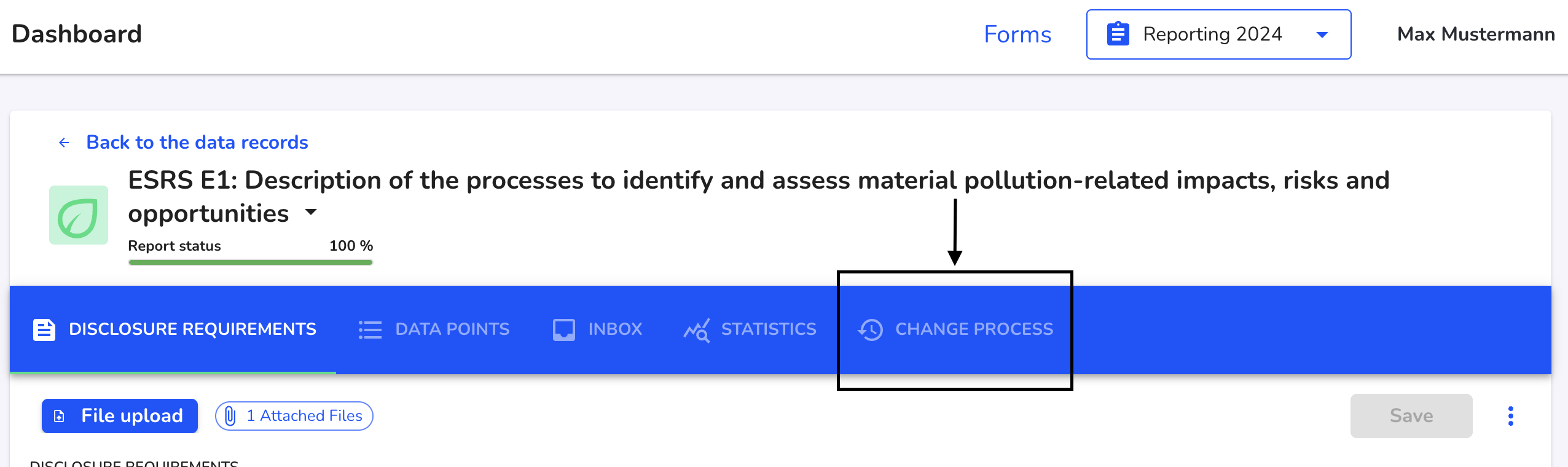Image resolution: width=1568 pixels, height=467 pixels.
Task: Open the Change Process tab
Action: [955, 330]
